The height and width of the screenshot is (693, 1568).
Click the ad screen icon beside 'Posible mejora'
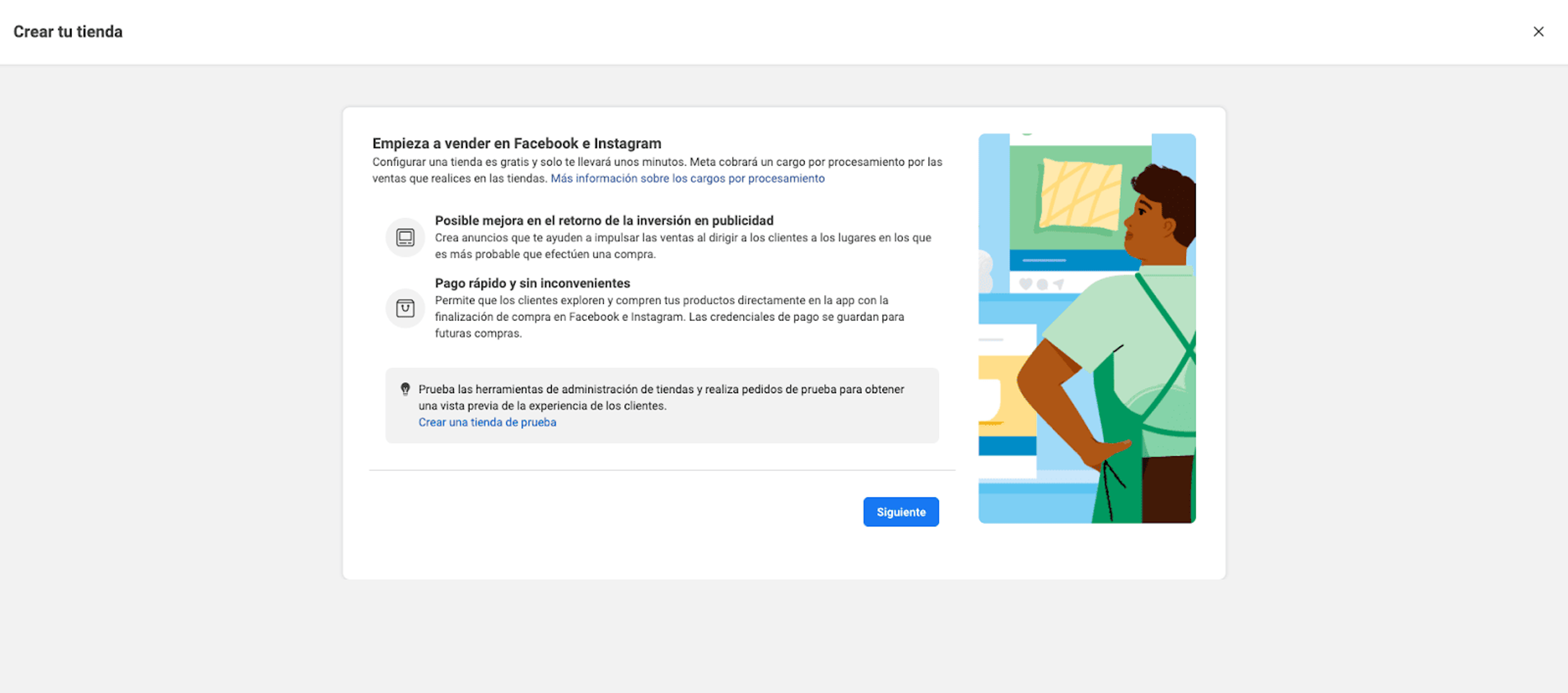pyautogui.click(x=405, y=237)
